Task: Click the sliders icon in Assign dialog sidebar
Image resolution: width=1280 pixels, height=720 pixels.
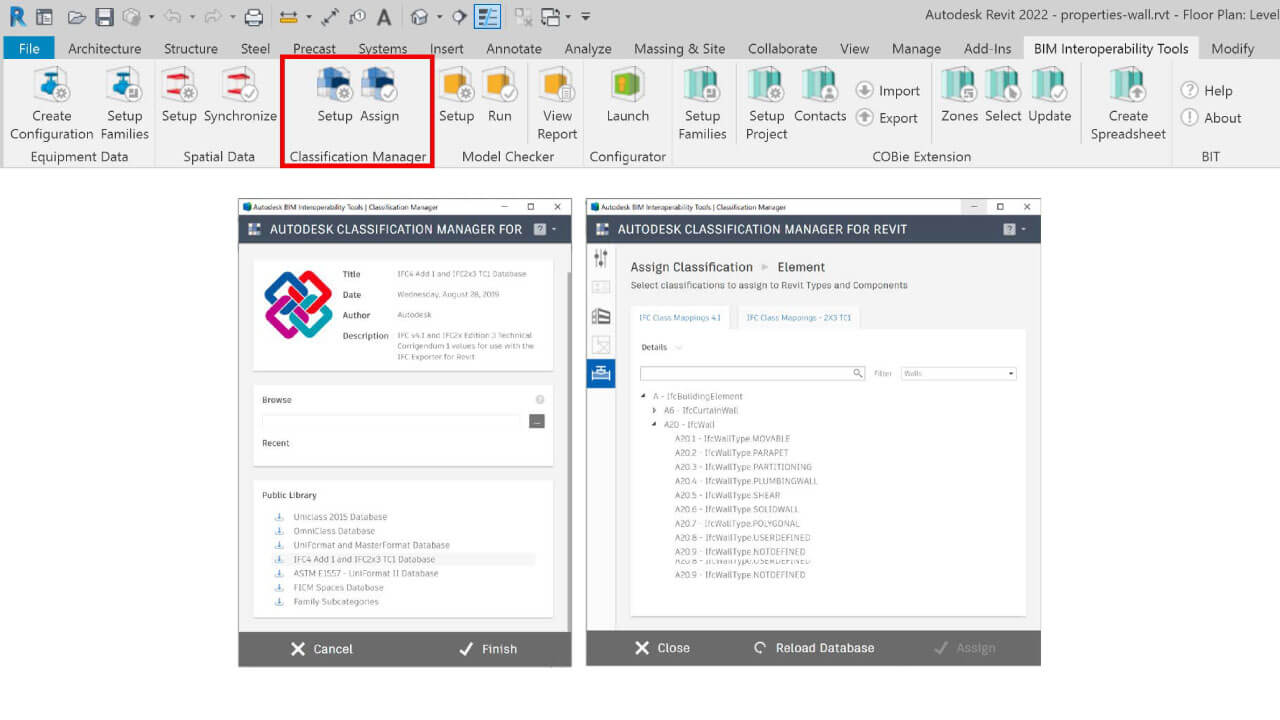Action: (601, 259)
